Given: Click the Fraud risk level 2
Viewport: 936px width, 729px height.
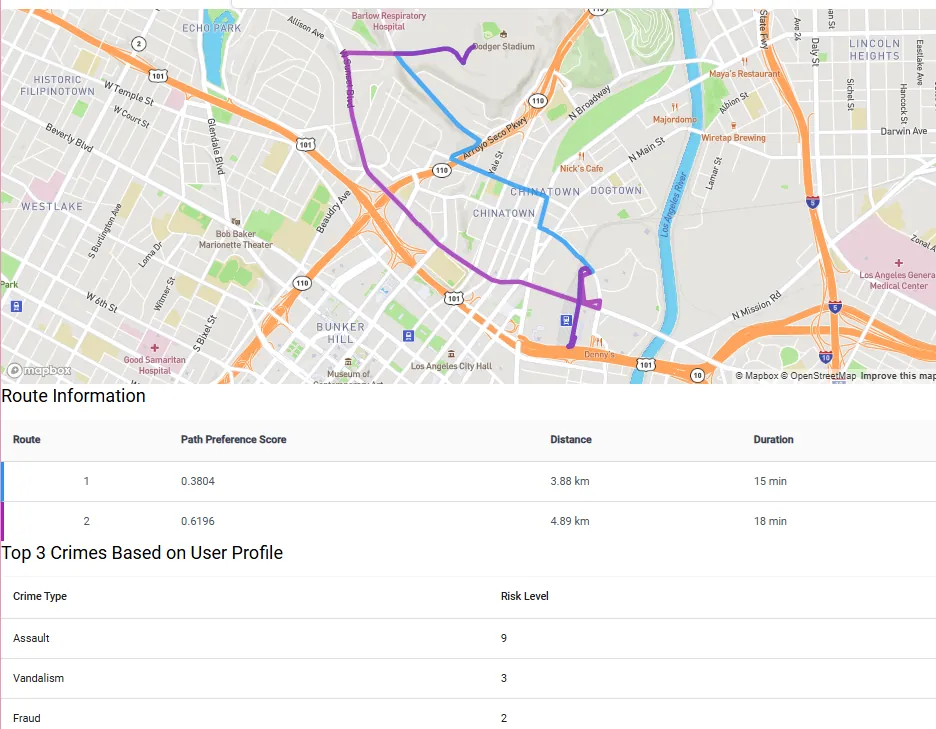Looking at the screenshot, I should click(504, 718).
